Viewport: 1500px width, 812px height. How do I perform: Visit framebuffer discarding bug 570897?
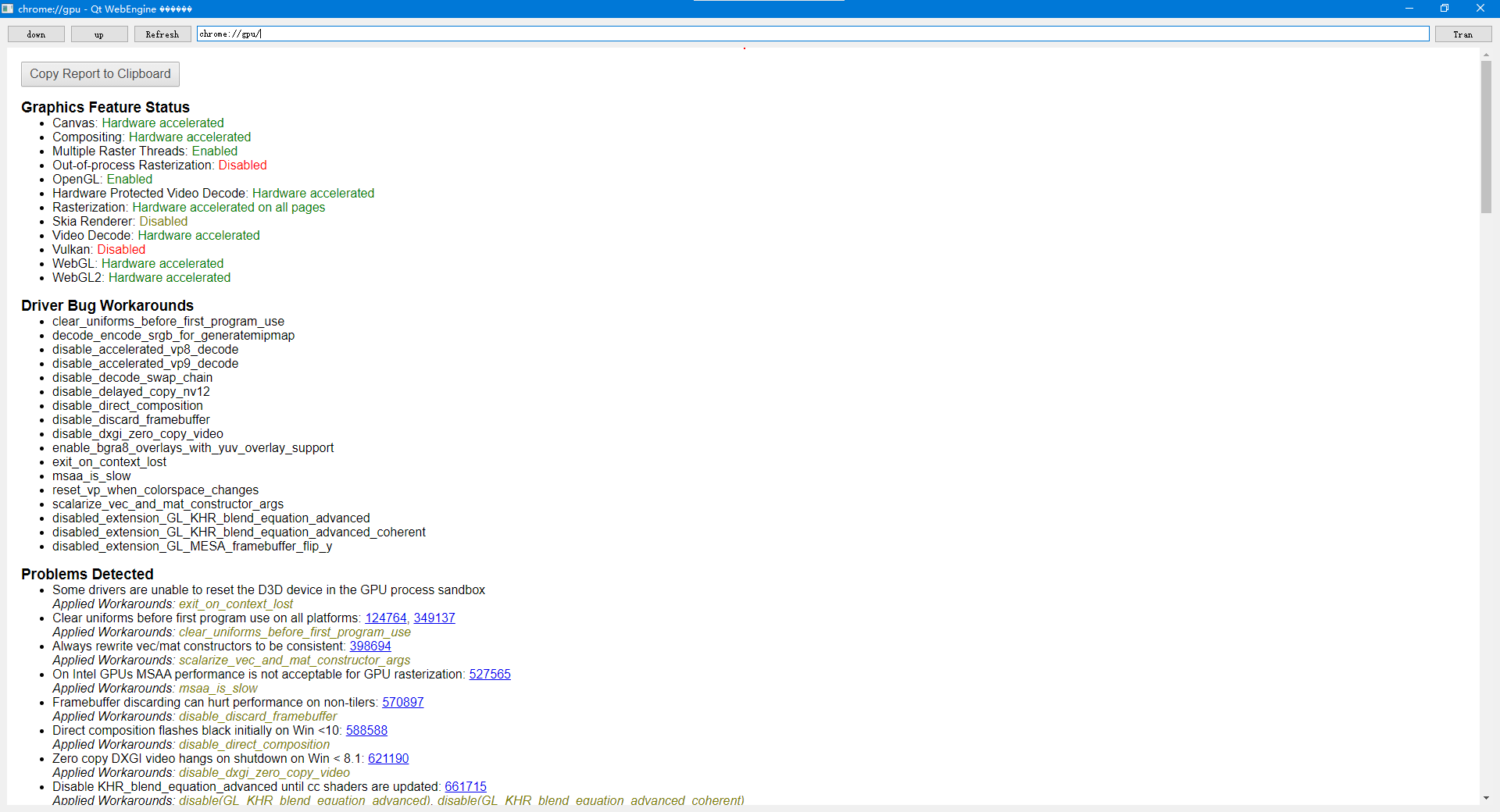403,703
